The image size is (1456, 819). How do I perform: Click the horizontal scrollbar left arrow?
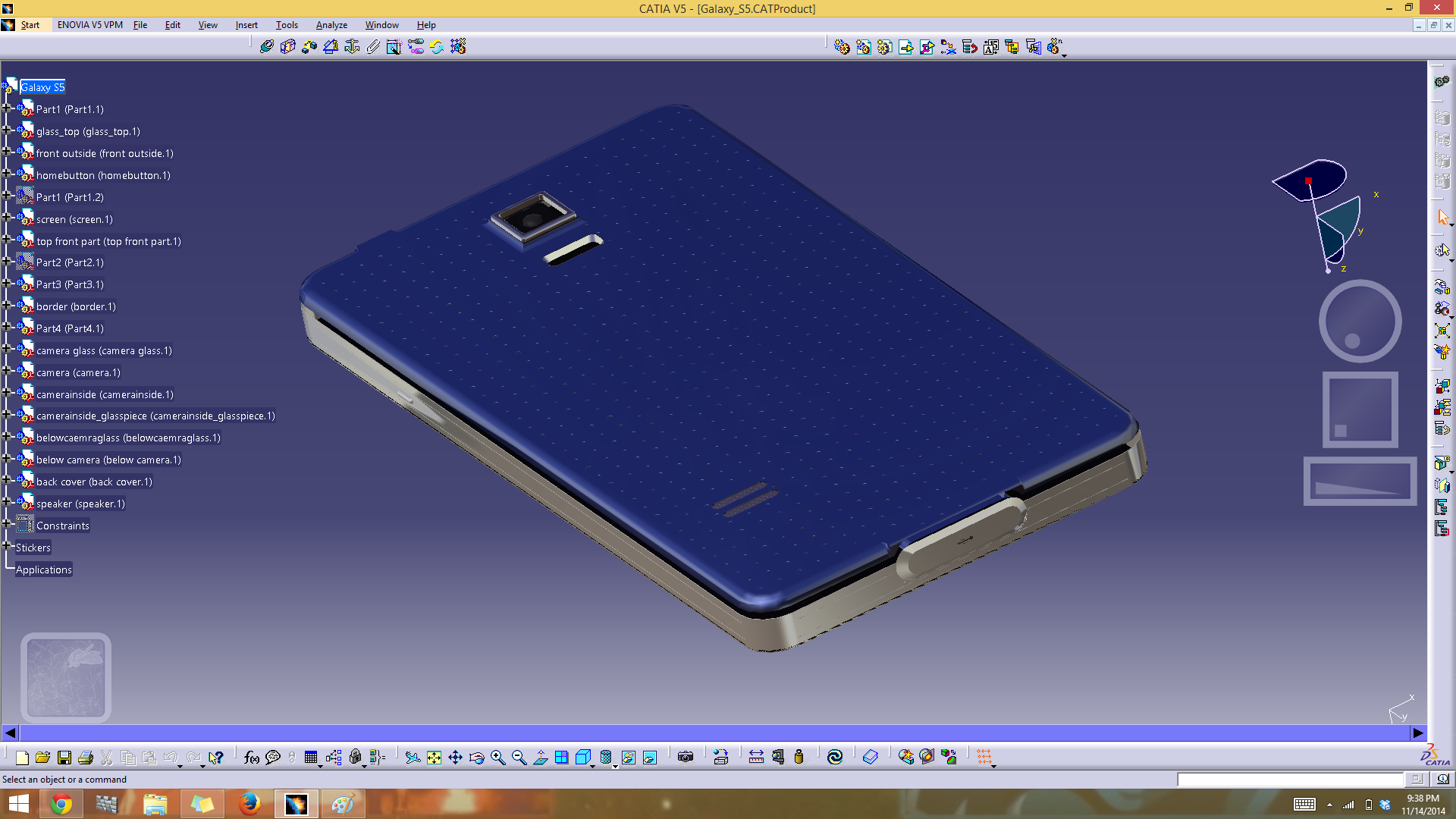pyautogui.click(x=10, y=733)
